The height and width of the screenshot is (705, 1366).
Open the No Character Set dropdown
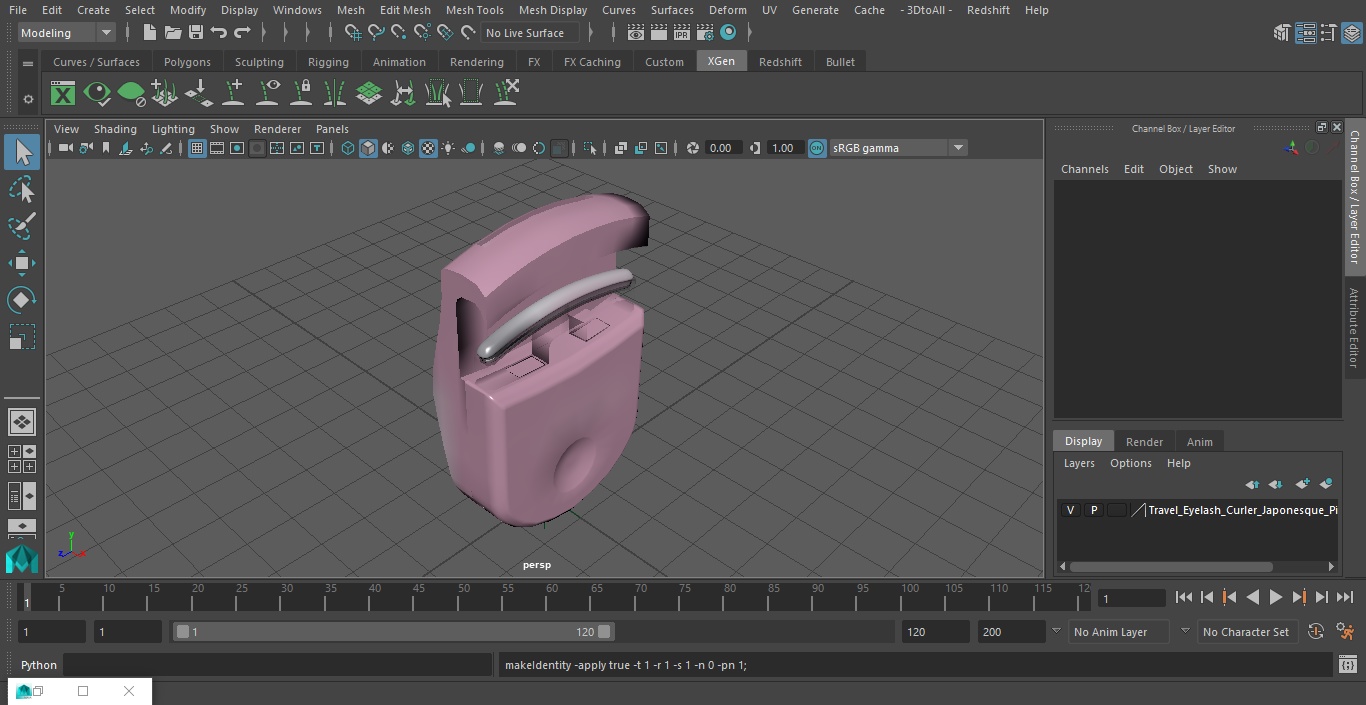pos(1247,632)
